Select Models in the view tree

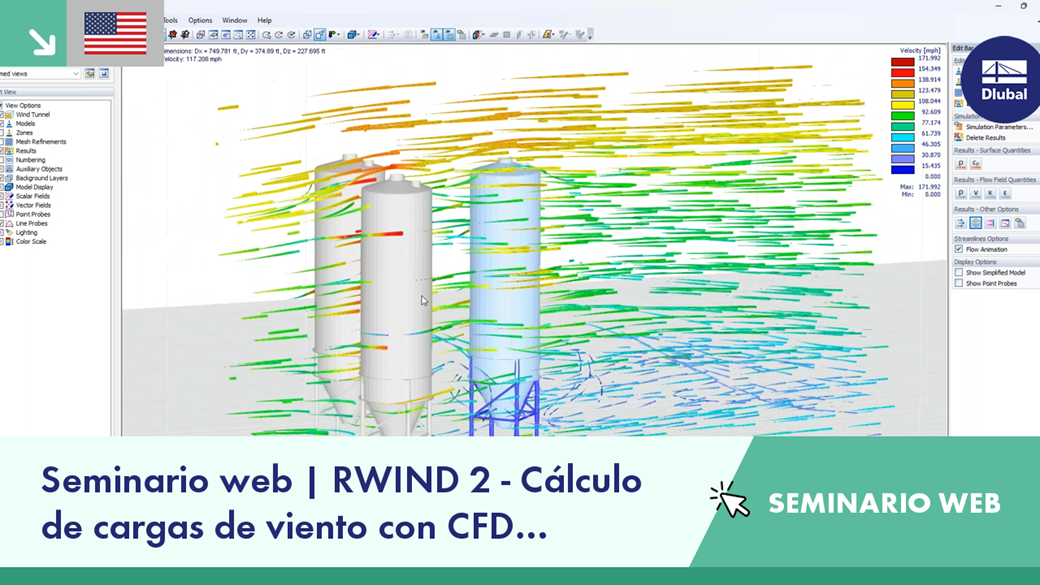tap(25, 123)
